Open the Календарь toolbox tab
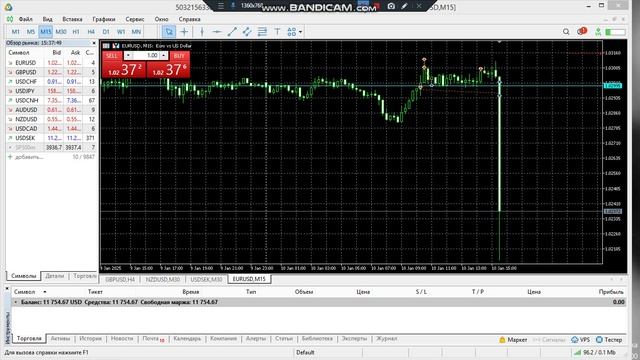Image resolution: width=640 pixels, height=360 pixels. (x=187, y=339)
